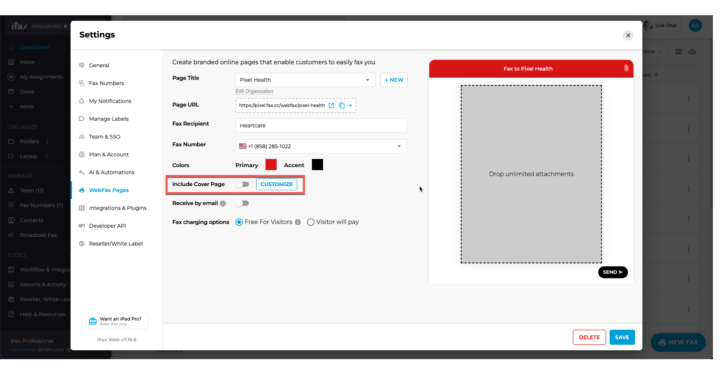The image size is (720, 377).
Task: Open the General settings section
Action: [99, 65]
